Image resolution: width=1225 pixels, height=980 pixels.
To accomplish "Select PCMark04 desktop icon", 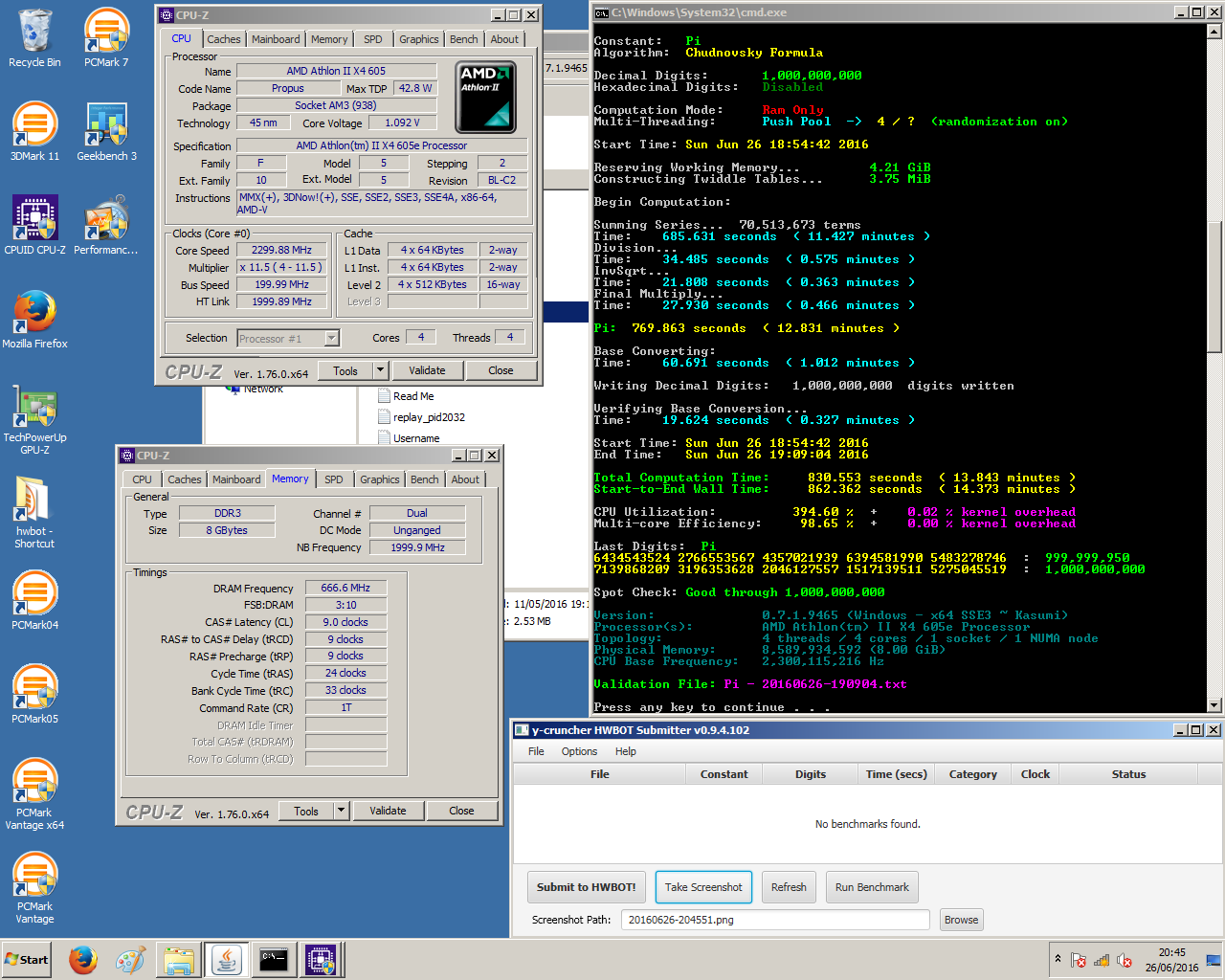I will 34,601.
